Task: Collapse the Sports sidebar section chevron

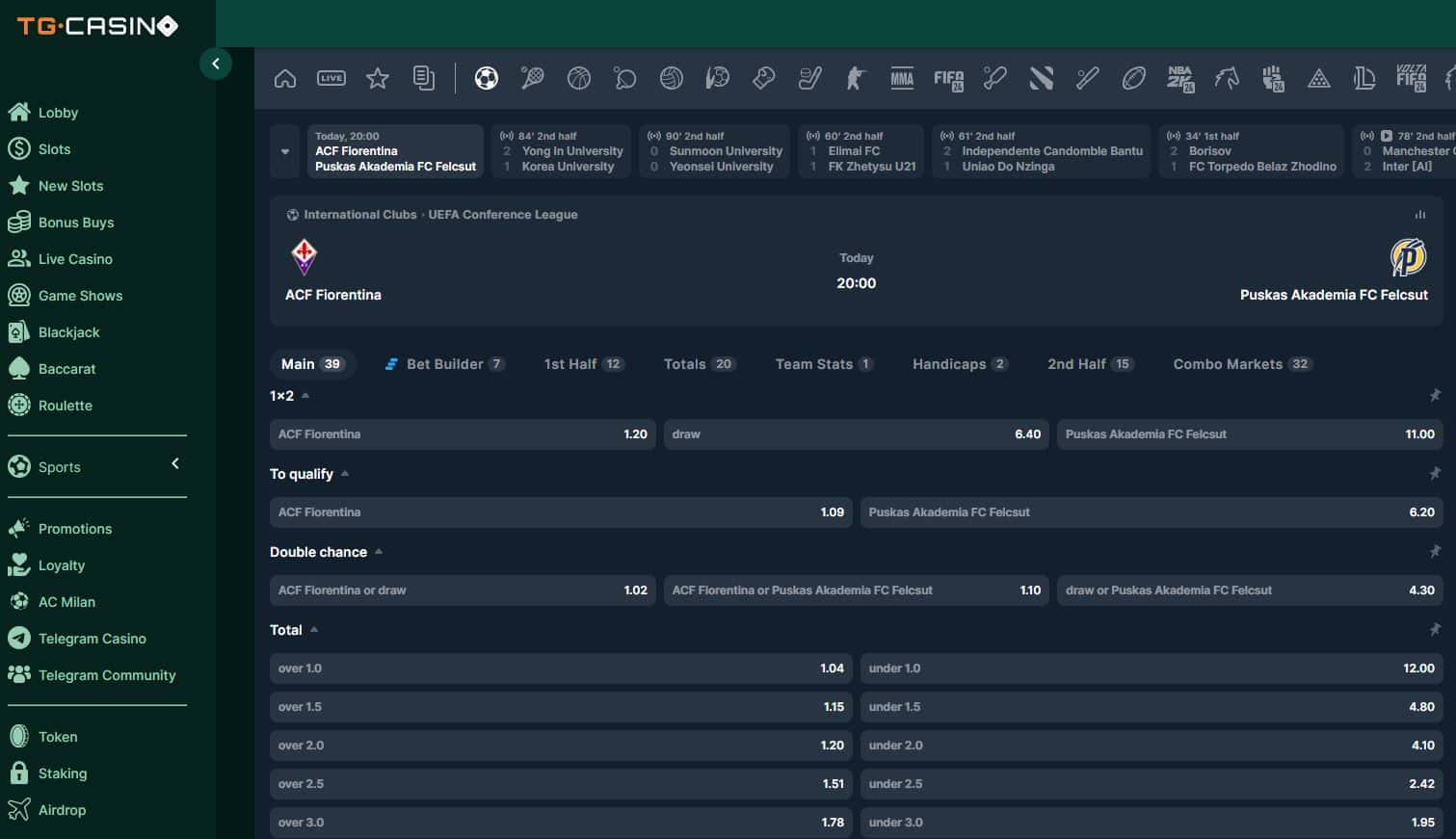Action: coord(175,463)
